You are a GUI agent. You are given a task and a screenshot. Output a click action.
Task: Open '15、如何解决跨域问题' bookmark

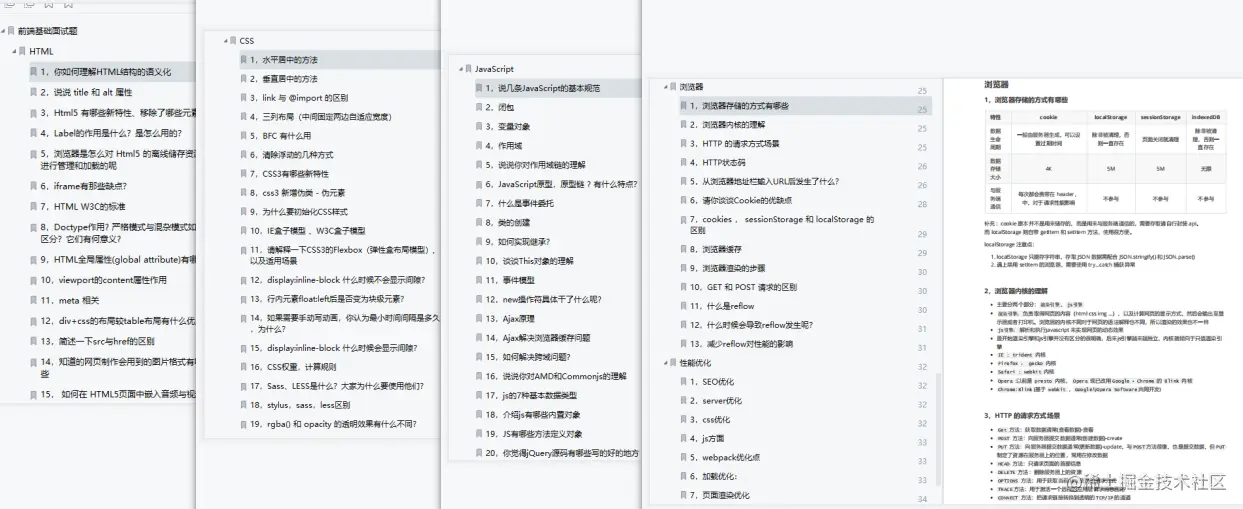click(528, 357)
